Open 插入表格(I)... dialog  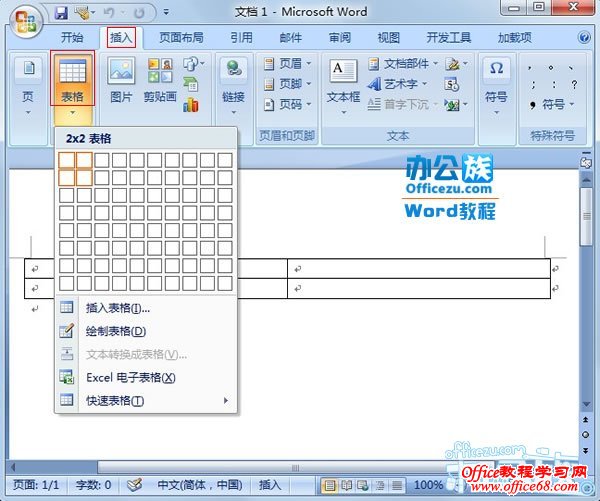click(x=146, y=308)
